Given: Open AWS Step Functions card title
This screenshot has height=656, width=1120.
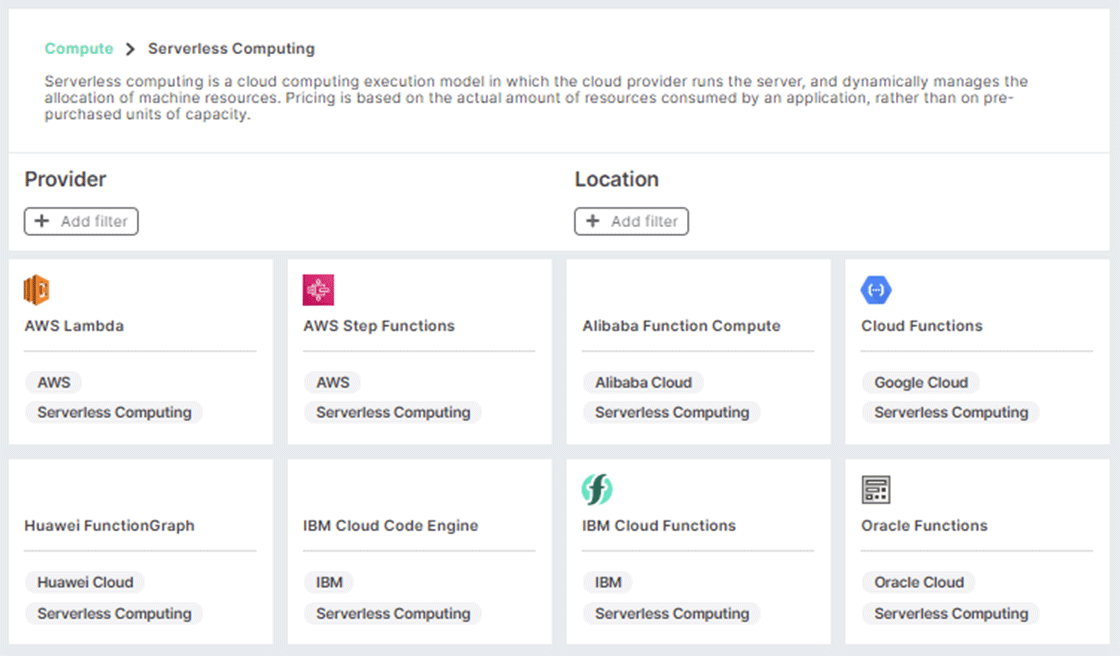Looking at the screenshot, I should (x=379, y=326).
